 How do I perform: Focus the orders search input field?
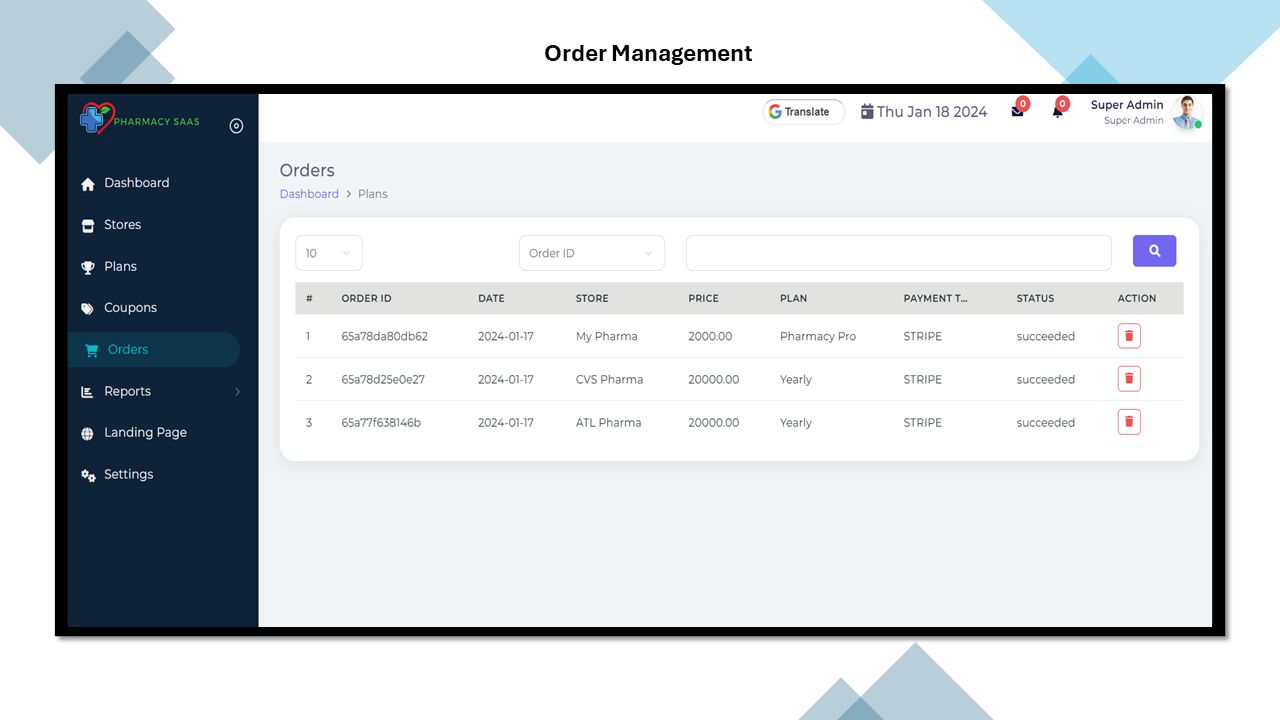point(899,253)
